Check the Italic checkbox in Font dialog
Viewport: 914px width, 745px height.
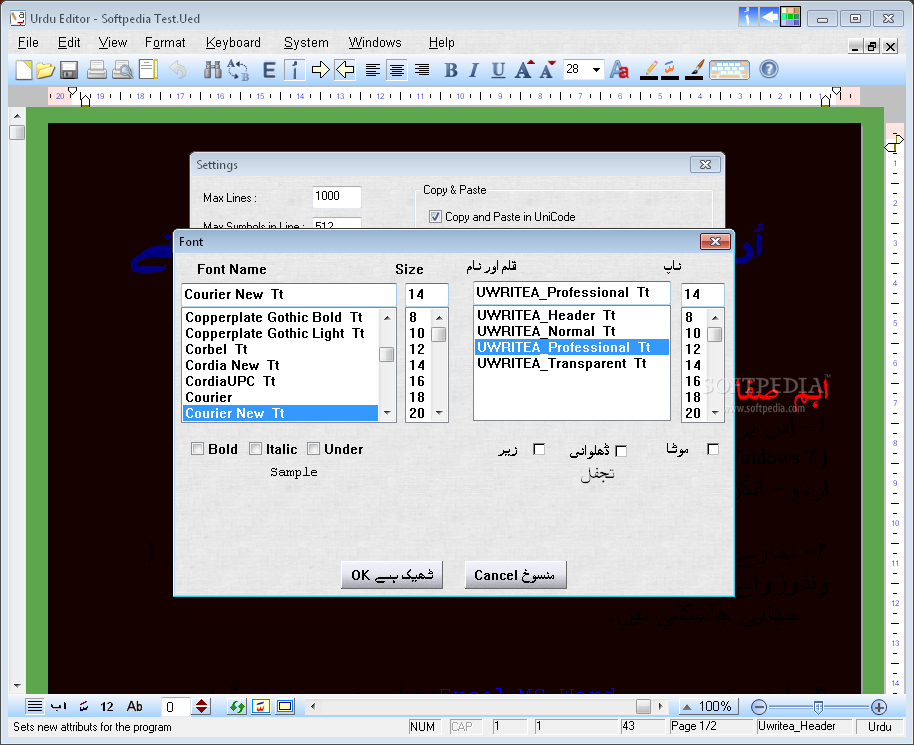(255, 449)
